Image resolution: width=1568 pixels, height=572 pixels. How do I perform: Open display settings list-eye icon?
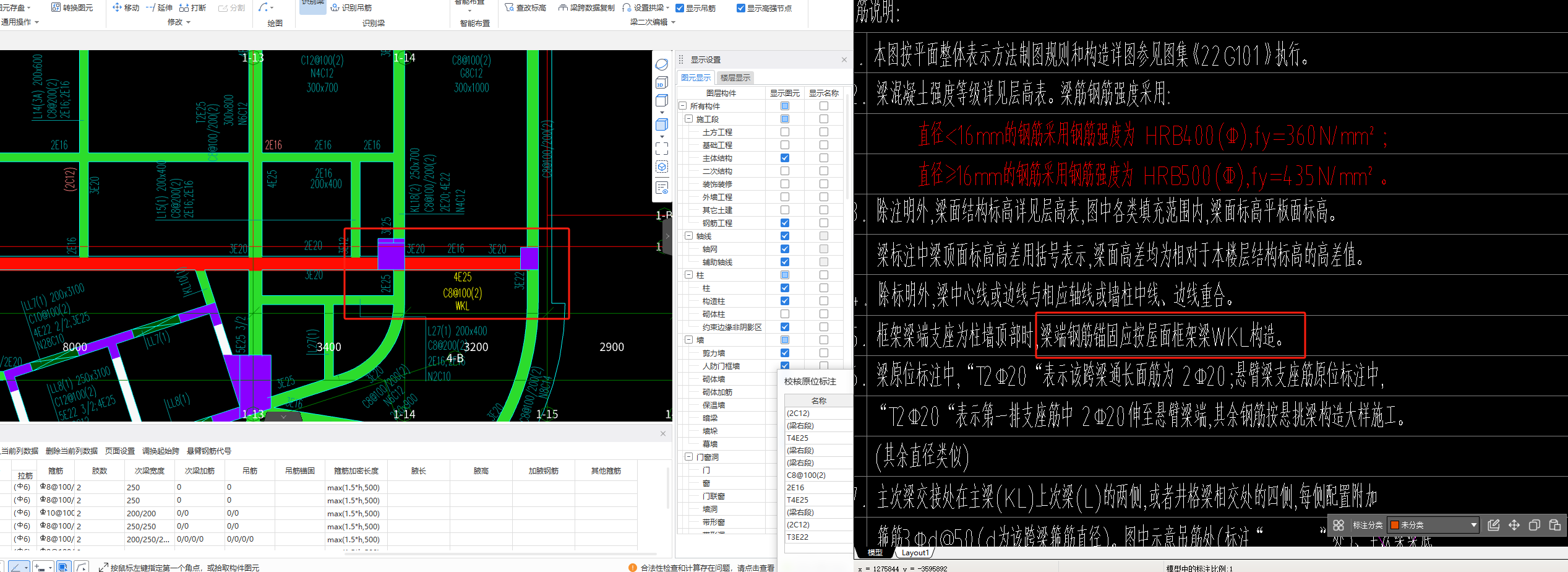click(662, 188)
